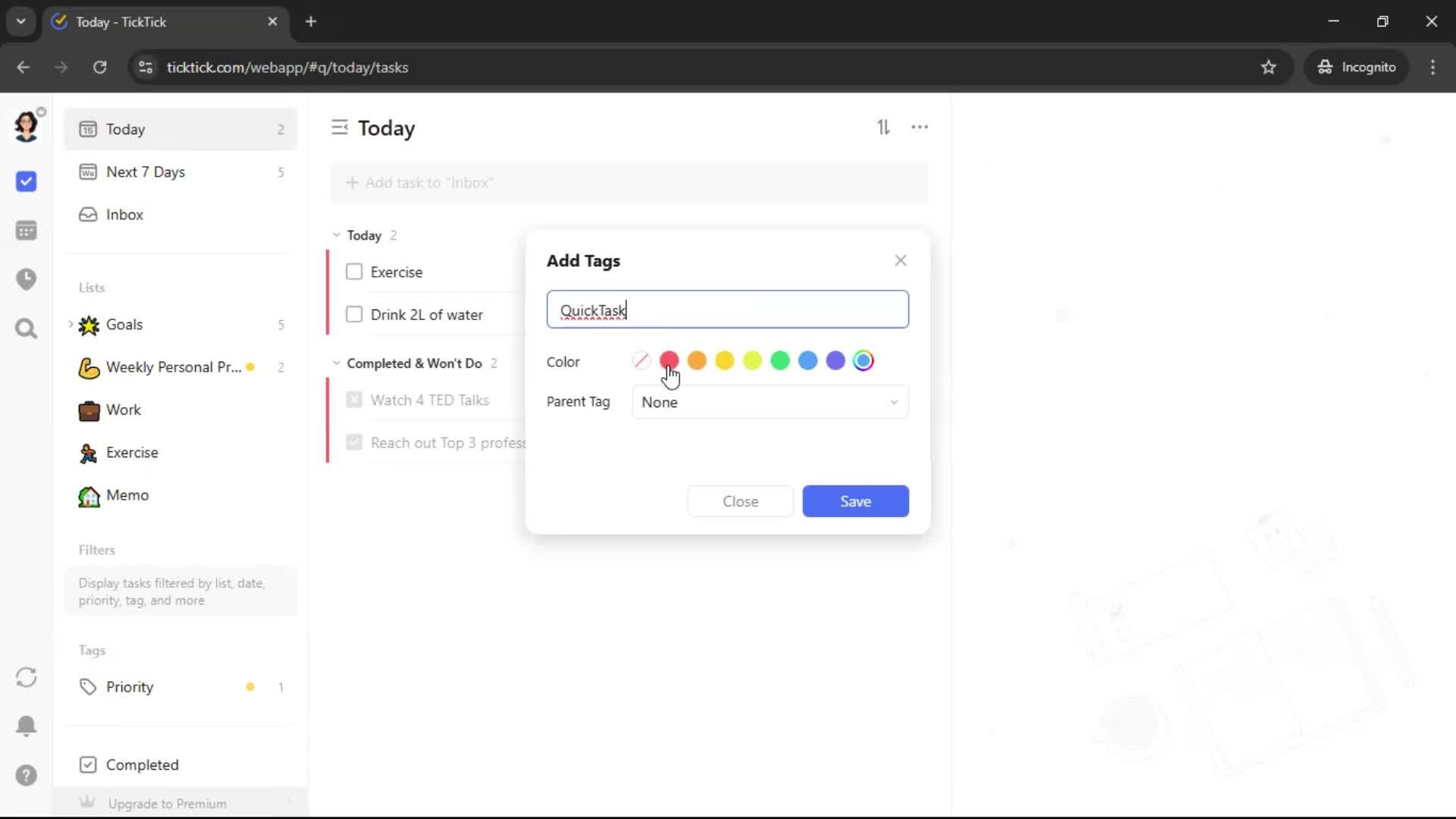Viewport: 1456px width, 819px height.
Task: Open the calendar view icon in sidebar
Action: coord(26,231)
